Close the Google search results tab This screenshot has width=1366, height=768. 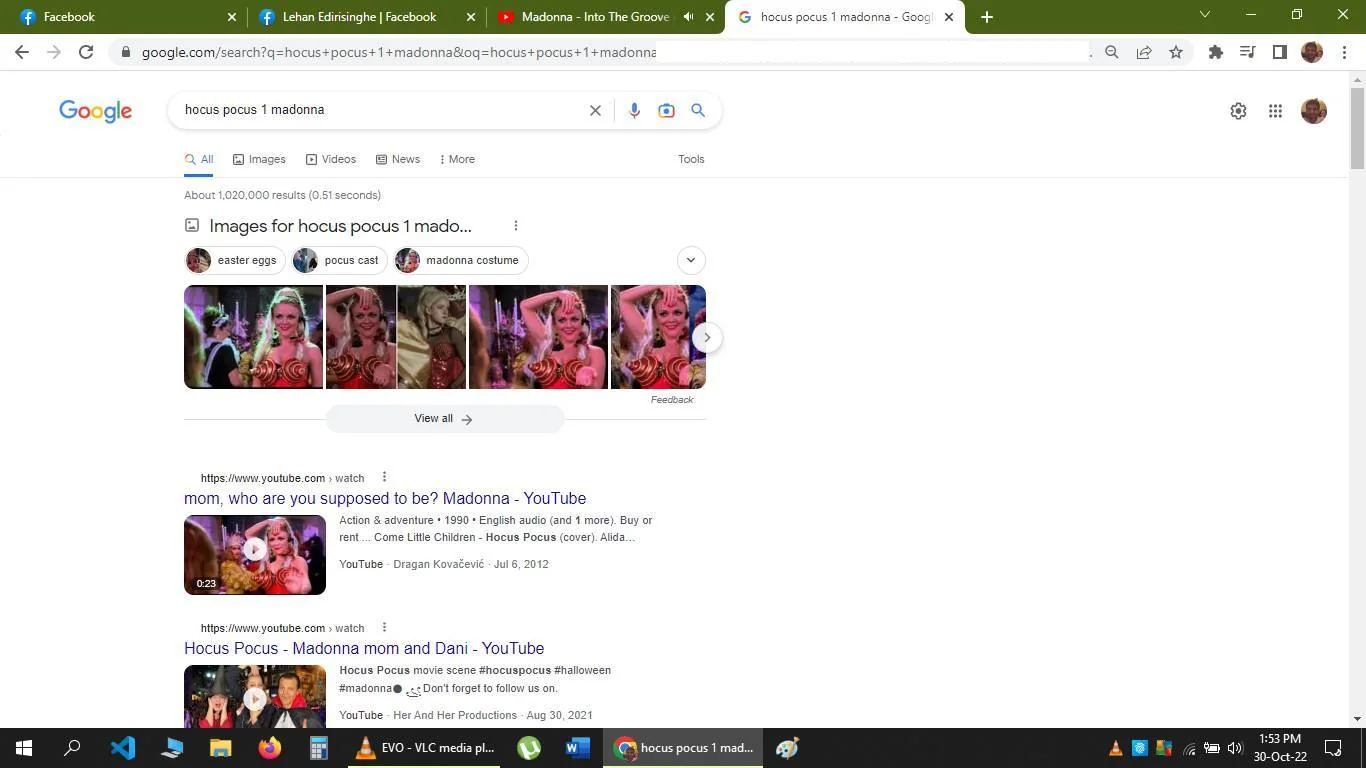click(949, 17)
